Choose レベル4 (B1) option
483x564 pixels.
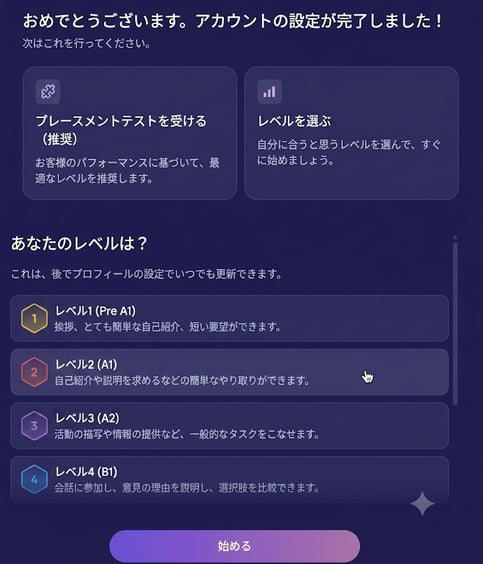pyautogui.click(x=229, y=478)
